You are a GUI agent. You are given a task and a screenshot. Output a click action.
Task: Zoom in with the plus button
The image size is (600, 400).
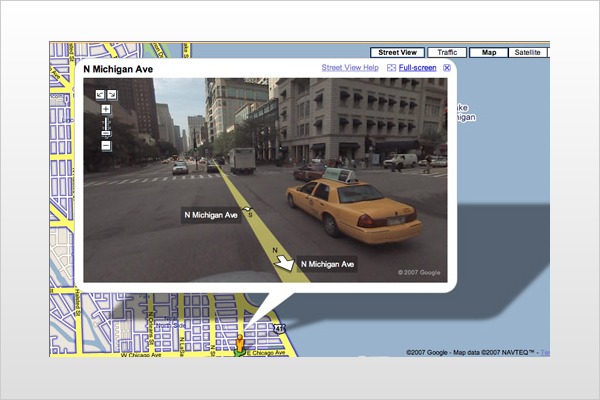(x=106, y=109)
